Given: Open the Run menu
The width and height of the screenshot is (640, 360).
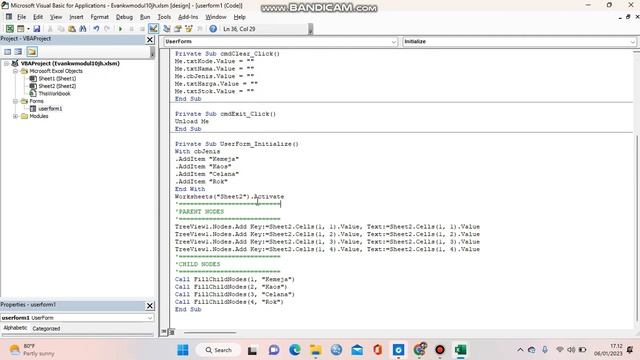Looking at the screenshot, I should pyautogui.click(x=145, y=17).
